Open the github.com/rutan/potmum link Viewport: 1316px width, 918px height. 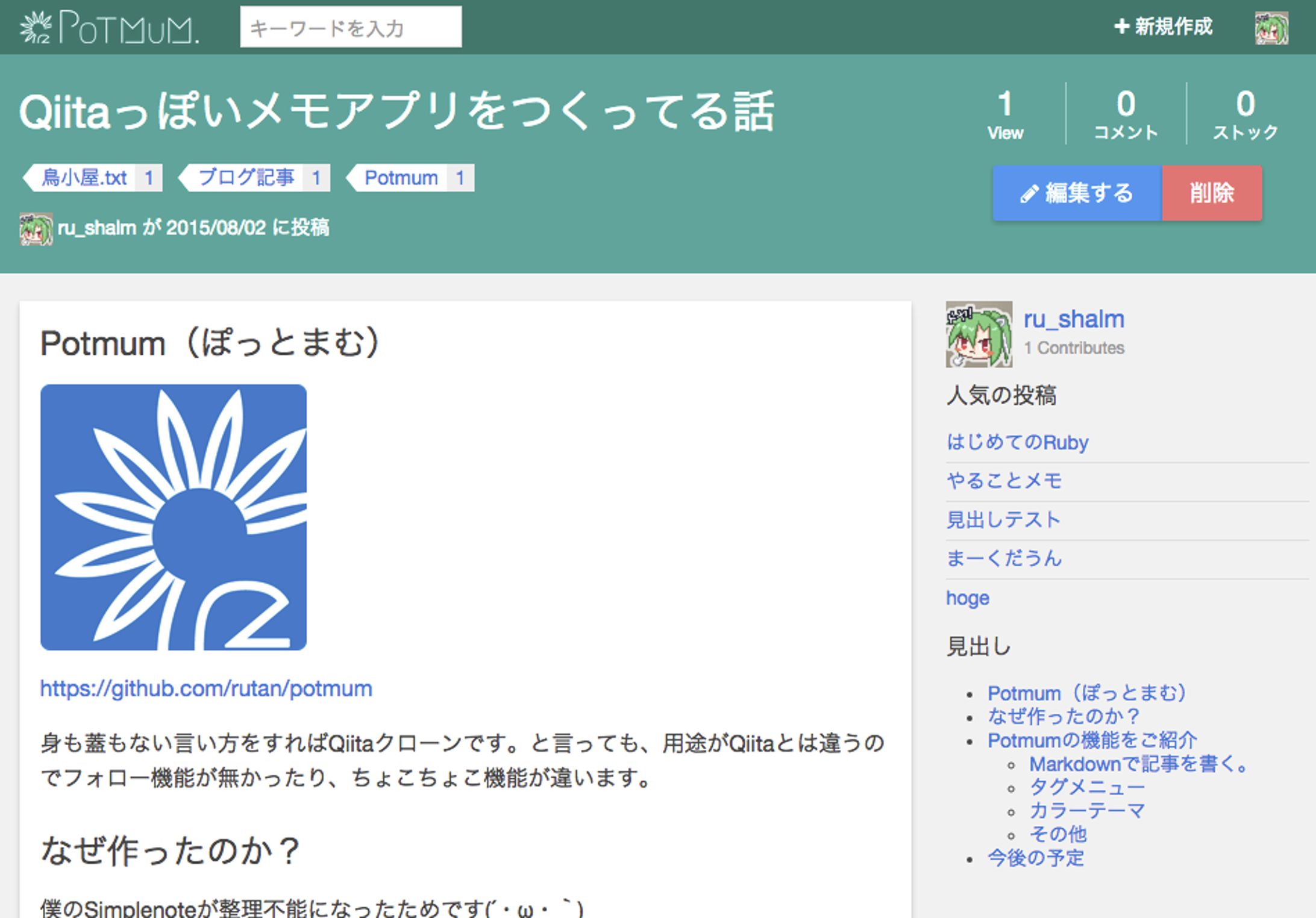(206, 688)
